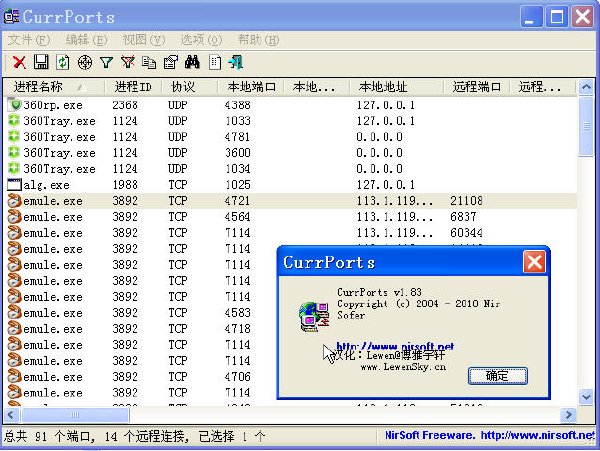Click the vertical scrollbar down arrow
The height and width of the screenshot is (451, 600).
click(x=586, y=397)
